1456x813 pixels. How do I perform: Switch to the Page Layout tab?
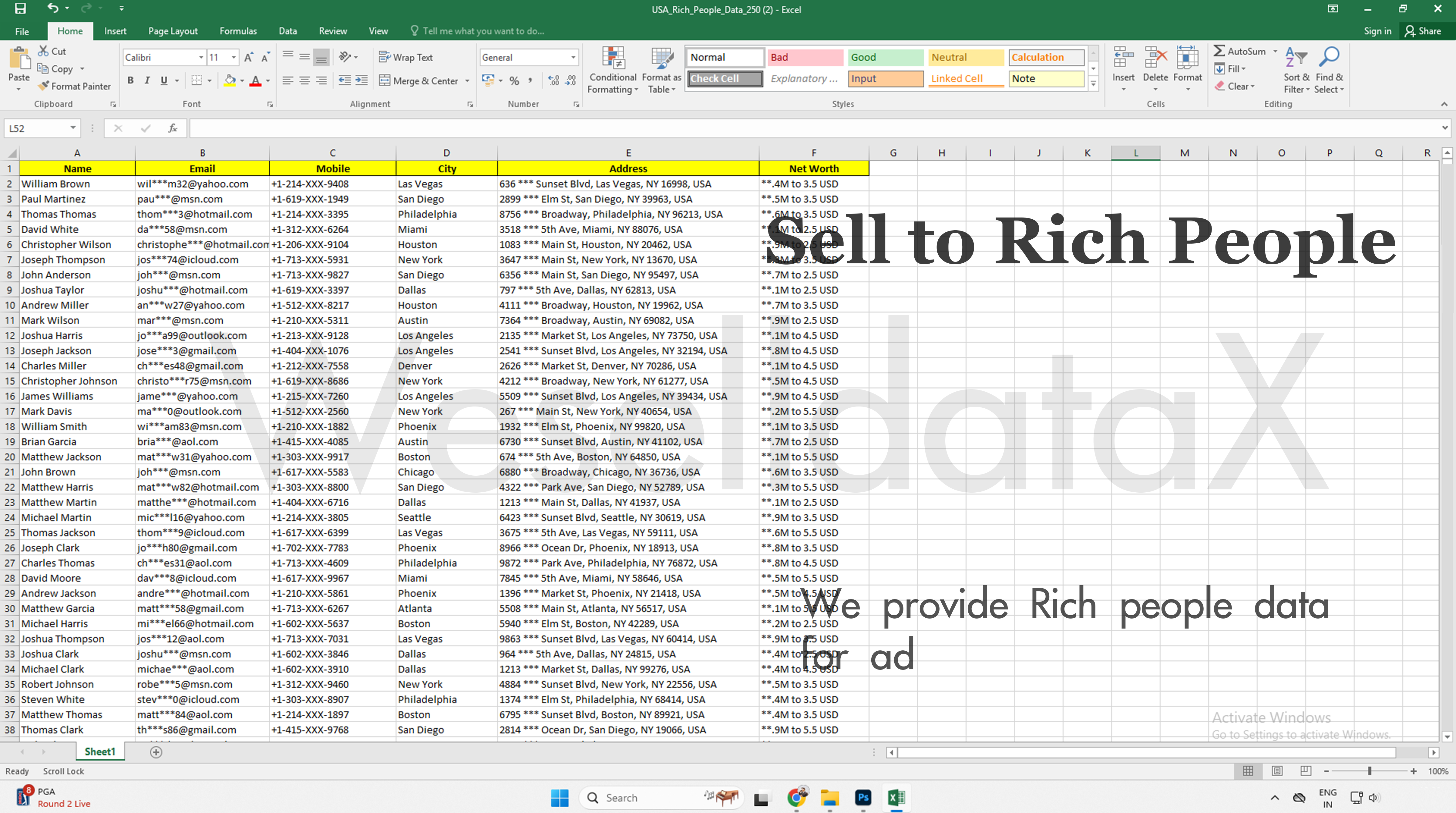173,31
